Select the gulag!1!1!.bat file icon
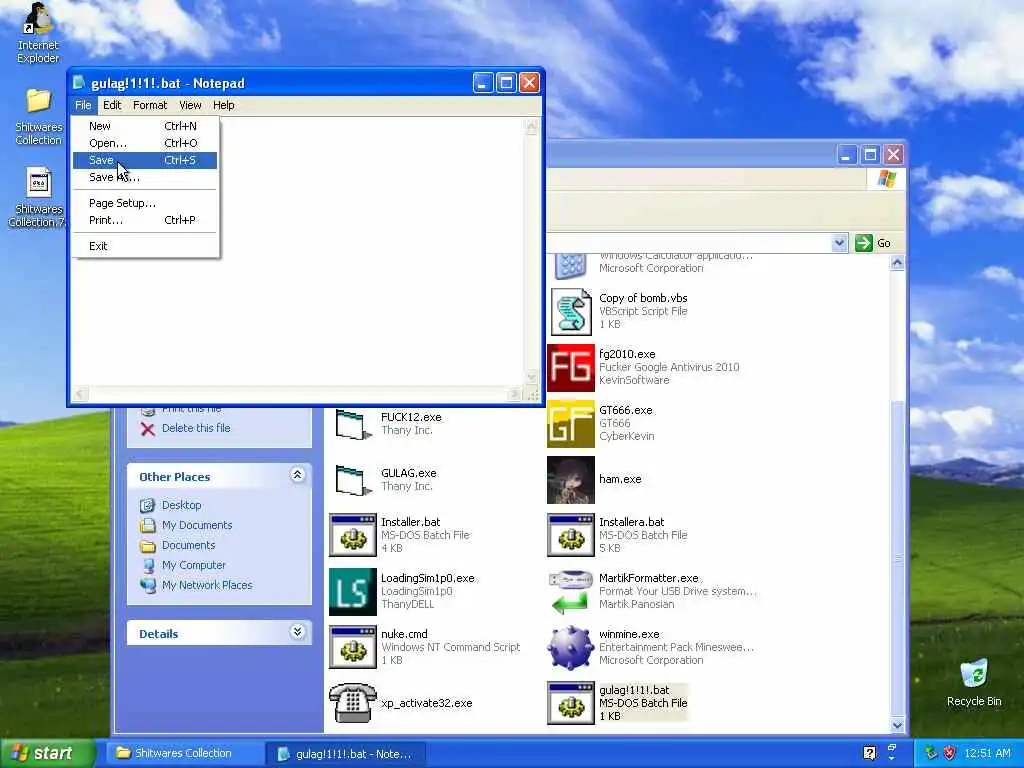The height and width of the screenshot is (768, 1024). 571,703
